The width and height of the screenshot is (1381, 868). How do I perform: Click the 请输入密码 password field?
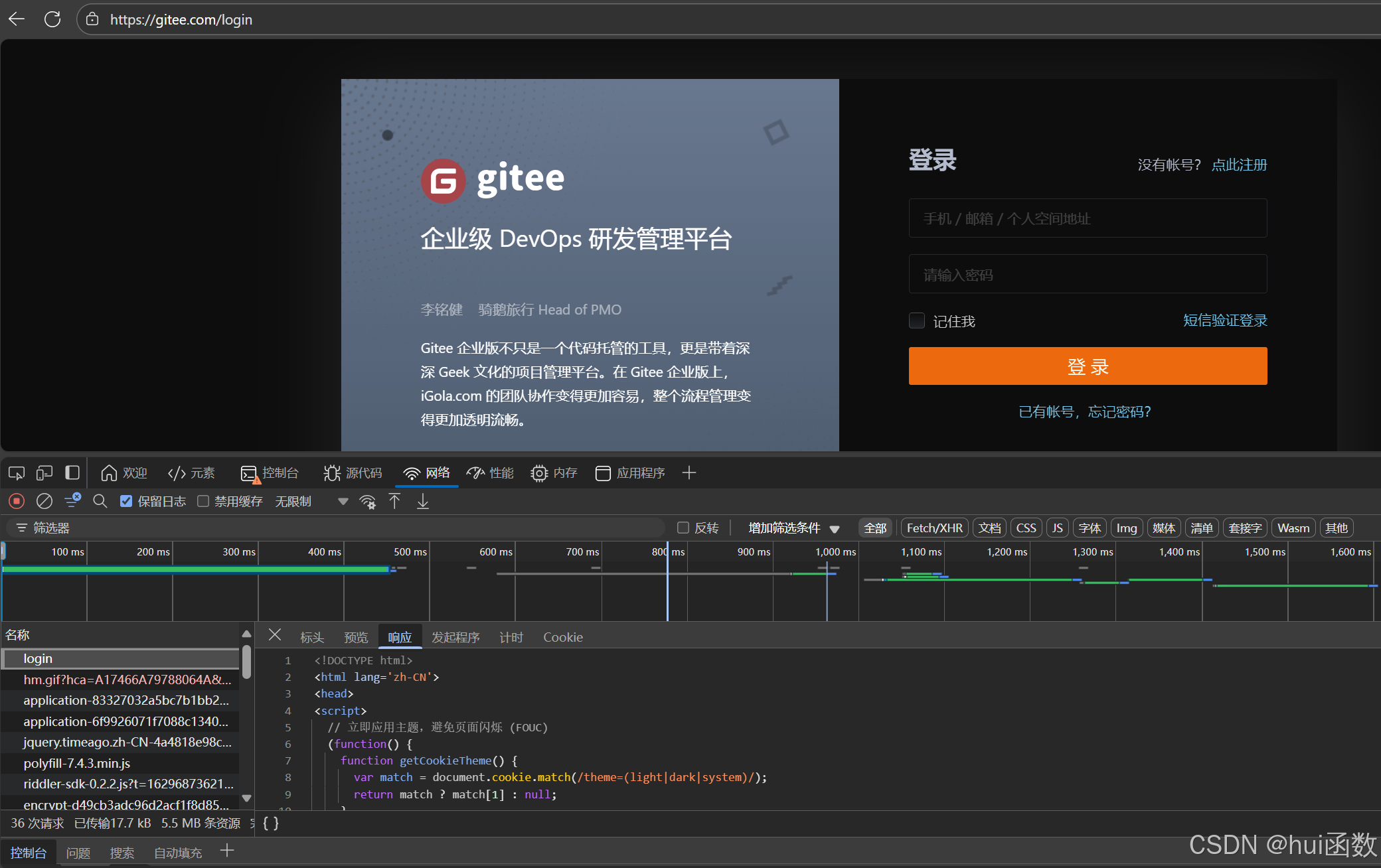(1088, 274)
